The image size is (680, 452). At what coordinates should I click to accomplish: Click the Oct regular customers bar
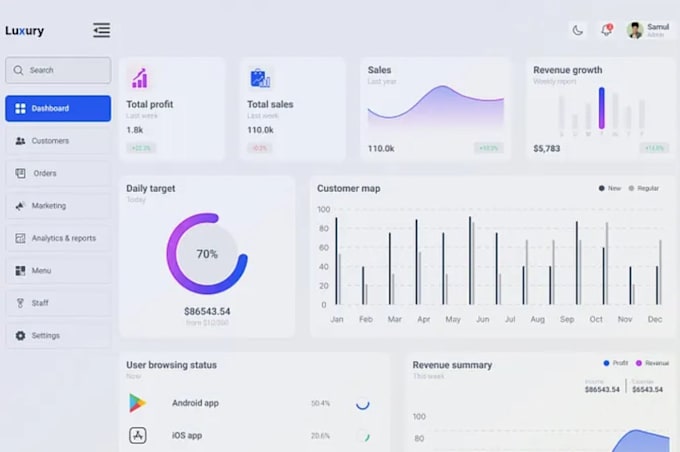(607, 264)
